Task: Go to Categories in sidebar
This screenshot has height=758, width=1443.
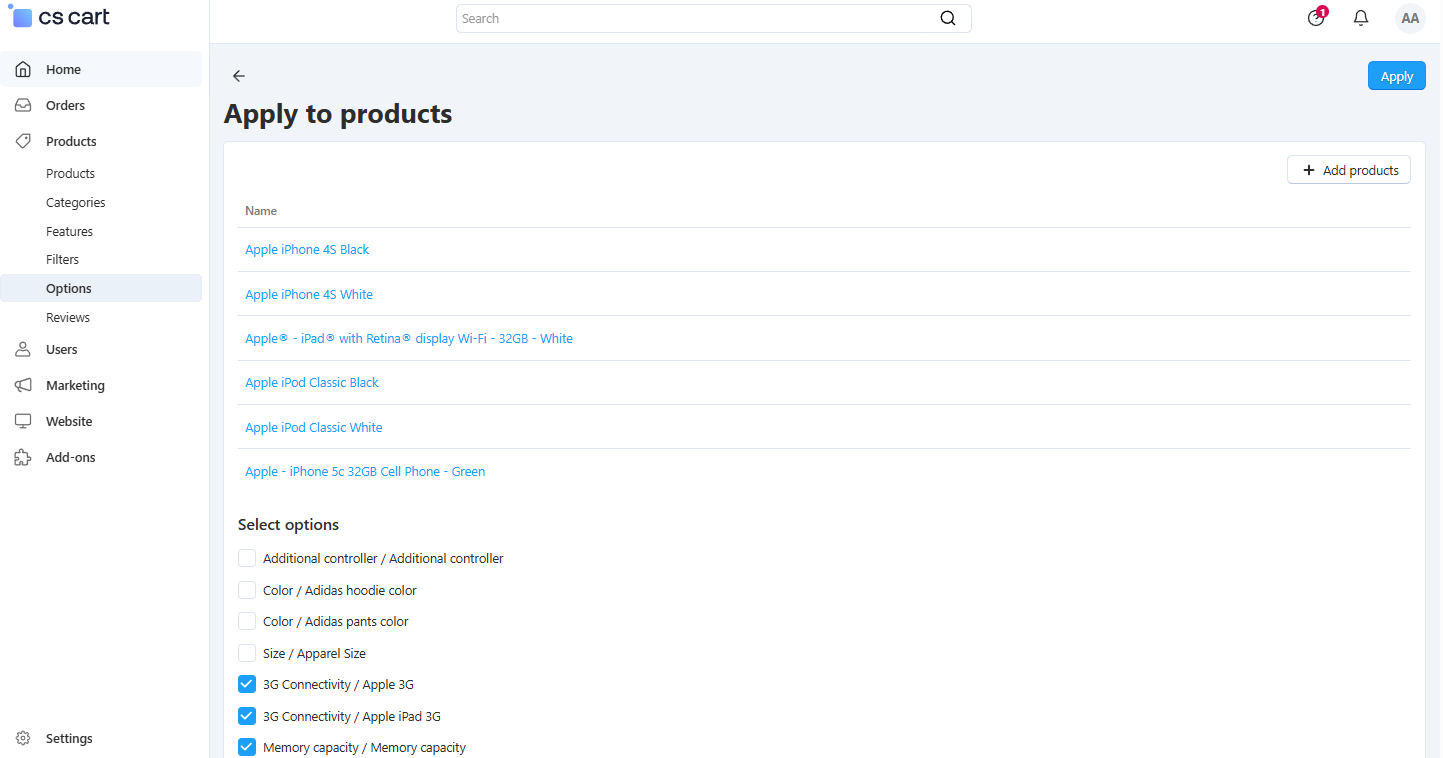Action: click(x=75, y=202)
